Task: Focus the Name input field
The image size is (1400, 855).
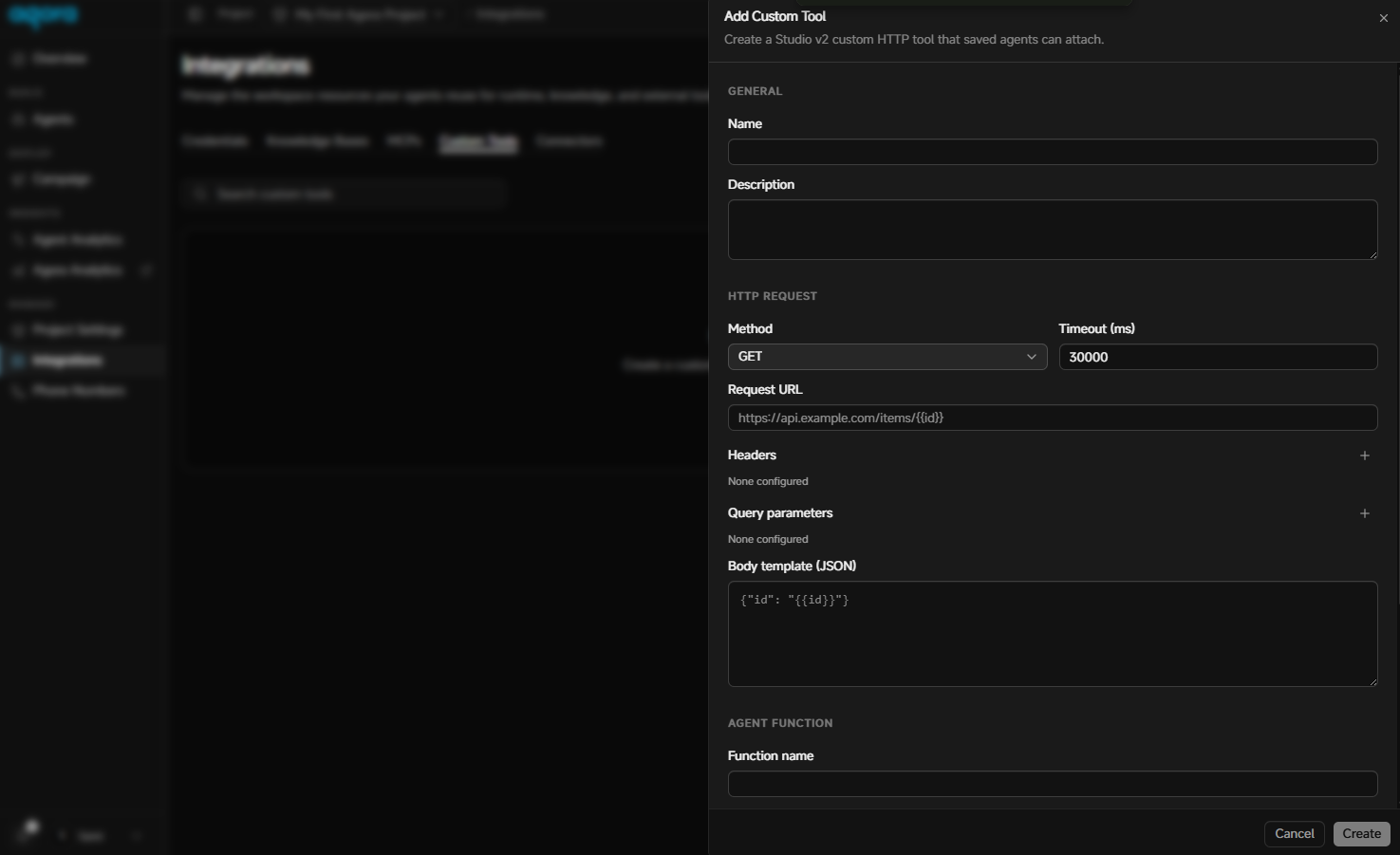Action: 1053,152
